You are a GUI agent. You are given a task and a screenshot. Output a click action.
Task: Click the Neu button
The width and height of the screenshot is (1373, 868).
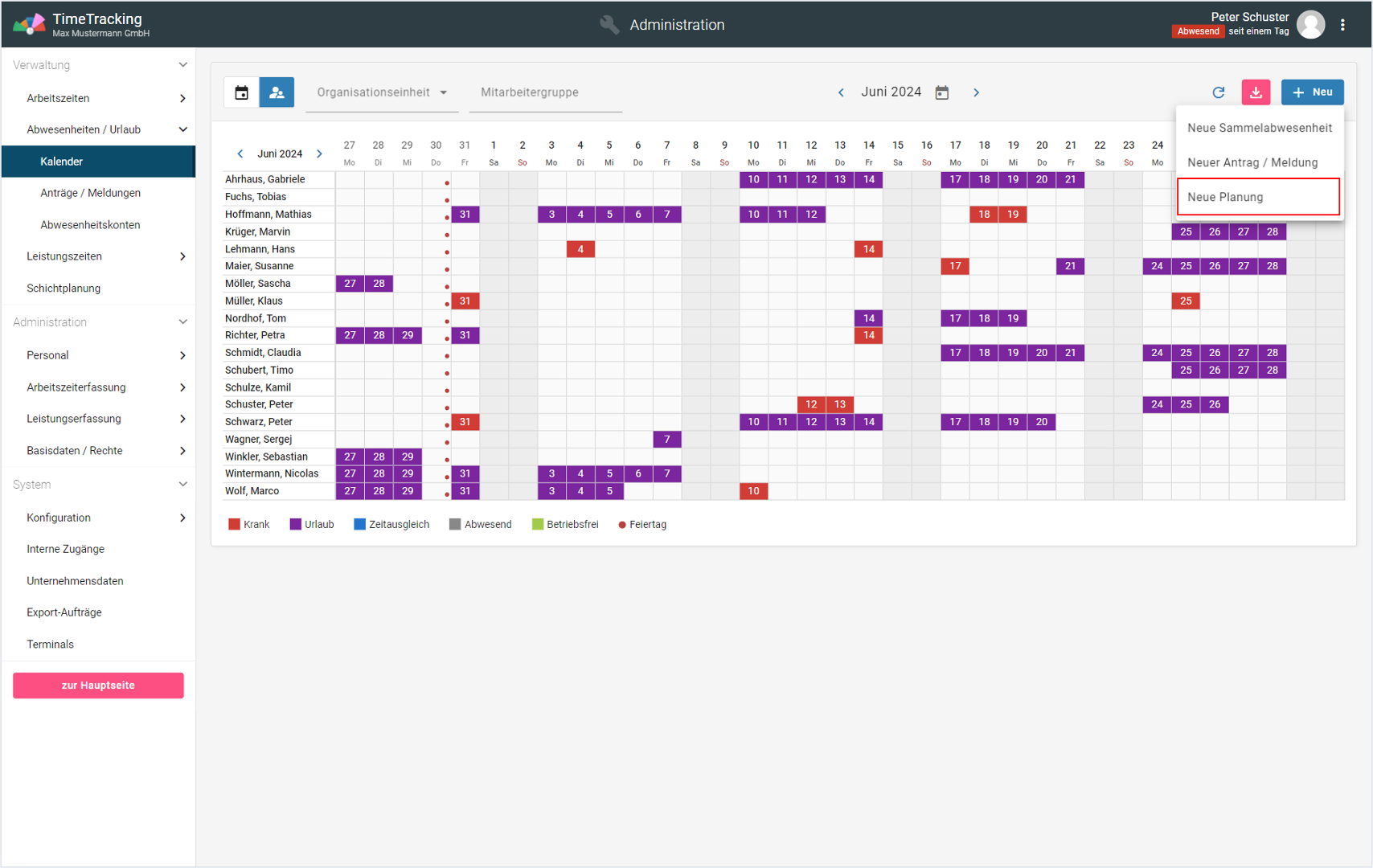pyautogui.click(x=1312, y=92)
